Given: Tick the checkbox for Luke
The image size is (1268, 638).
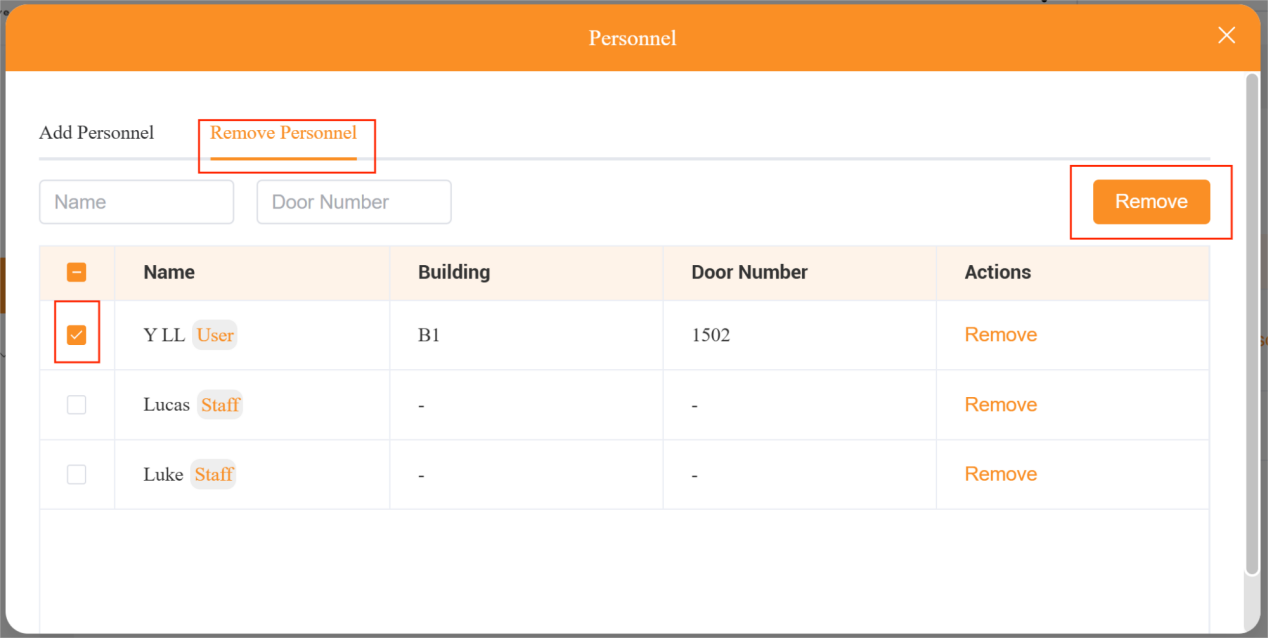Looking at the screenshot, I should [x=76, y=475].
